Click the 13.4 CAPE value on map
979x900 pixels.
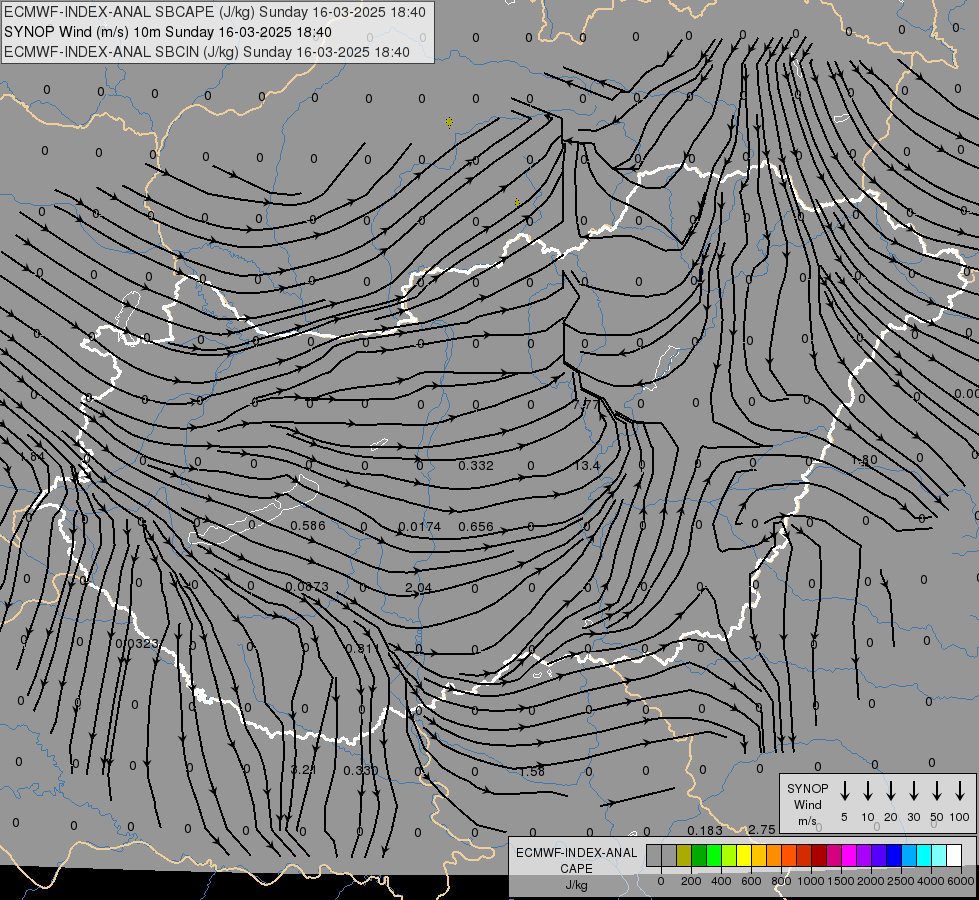[586, 465]
